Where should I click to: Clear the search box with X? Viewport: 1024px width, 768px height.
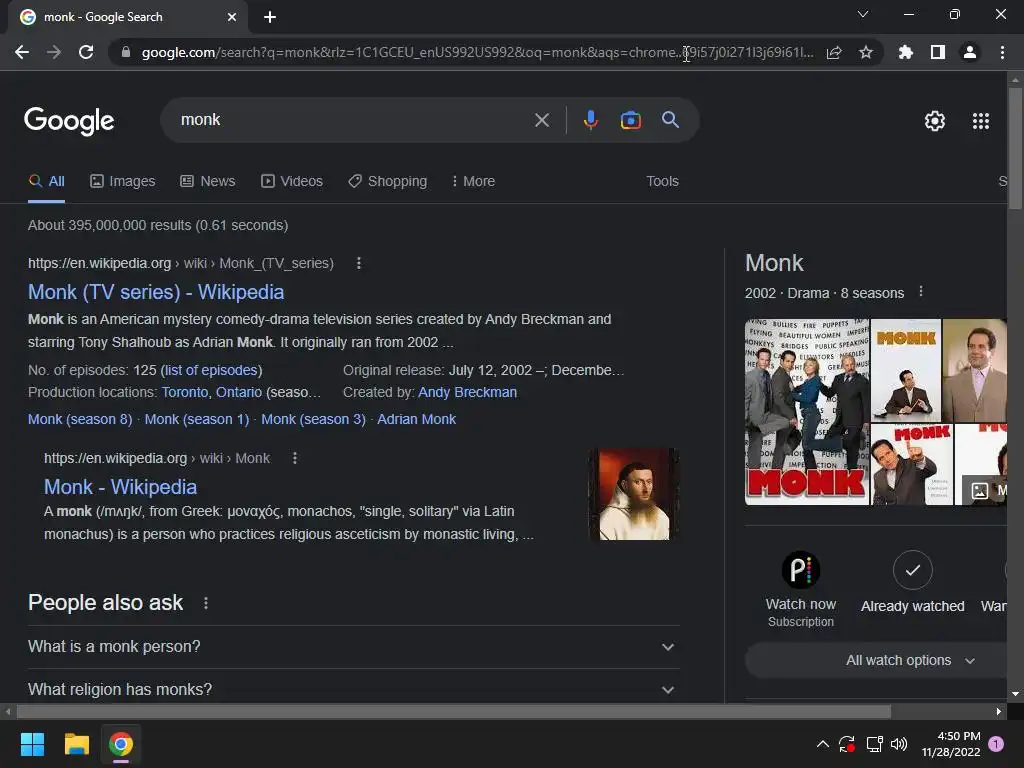pos(542,120)
